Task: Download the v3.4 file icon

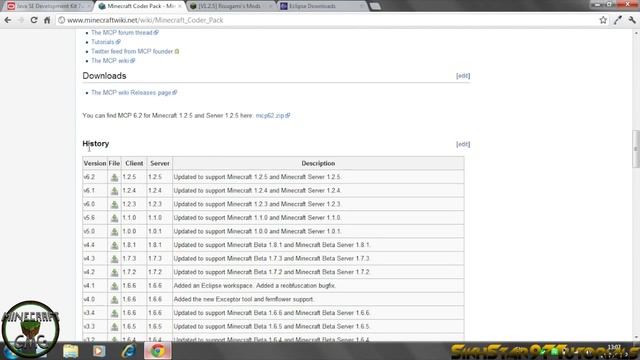Action: point(114,313)
